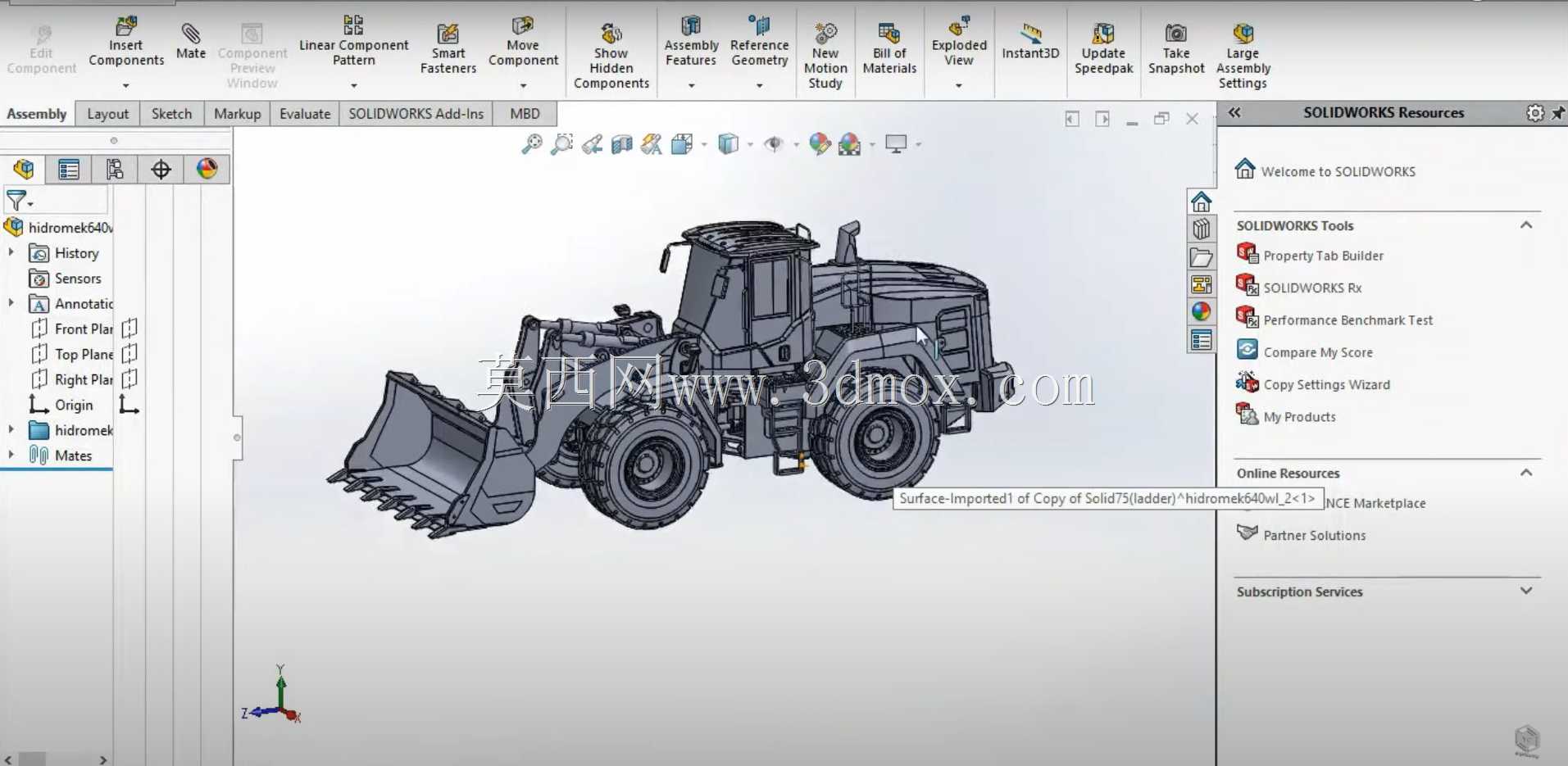
Task: Start a New Motion Study
Action: tap(825, 56)
